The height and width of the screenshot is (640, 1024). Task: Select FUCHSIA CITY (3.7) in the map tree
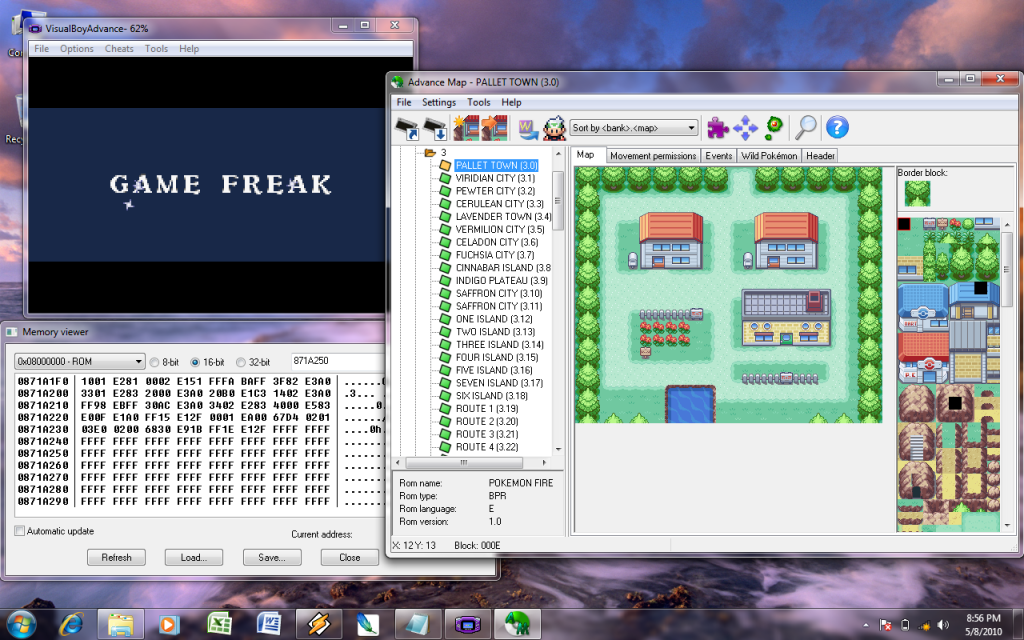[495, 255]
